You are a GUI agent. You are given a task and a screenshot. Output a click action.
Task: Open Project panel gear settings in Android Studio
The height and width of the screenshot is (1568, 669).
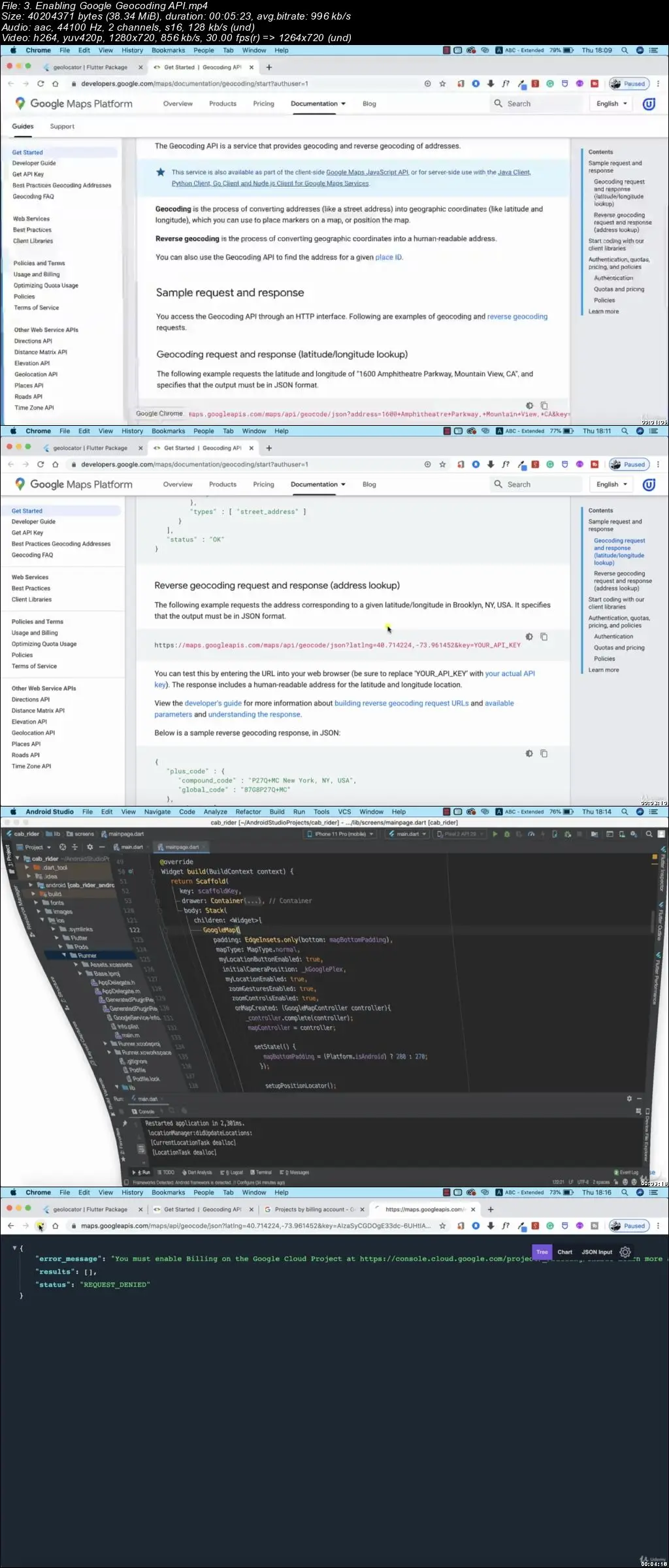pyautogui.click(x=90, y=847)
